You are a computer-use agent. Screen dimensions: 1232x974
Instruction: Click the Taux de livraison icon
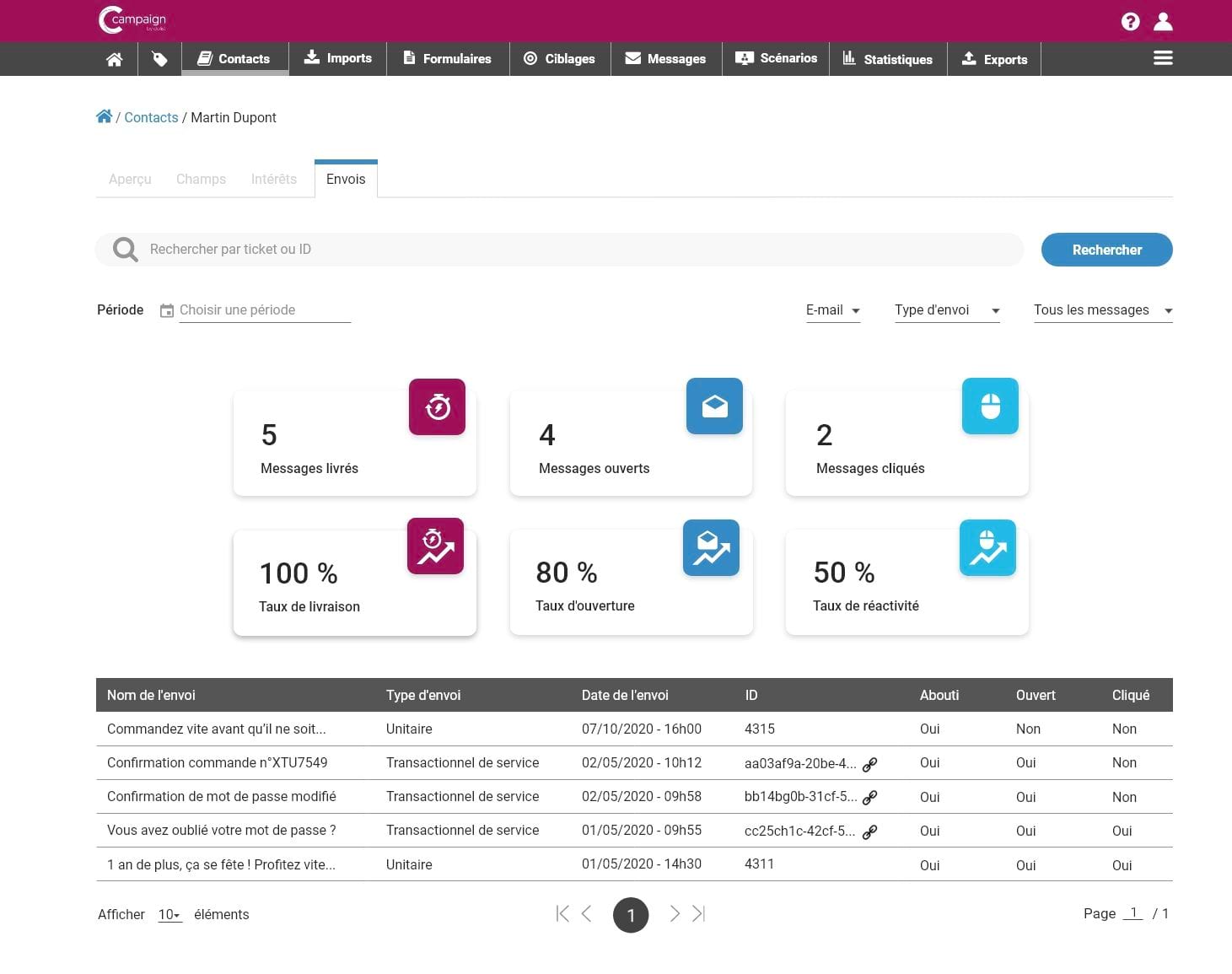pos(435,546)
